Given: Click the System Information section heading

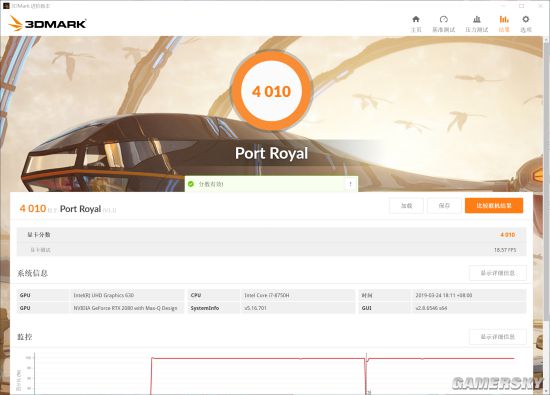Looking at the screenshot, I should pyautogui.click(x=32, y=273).
